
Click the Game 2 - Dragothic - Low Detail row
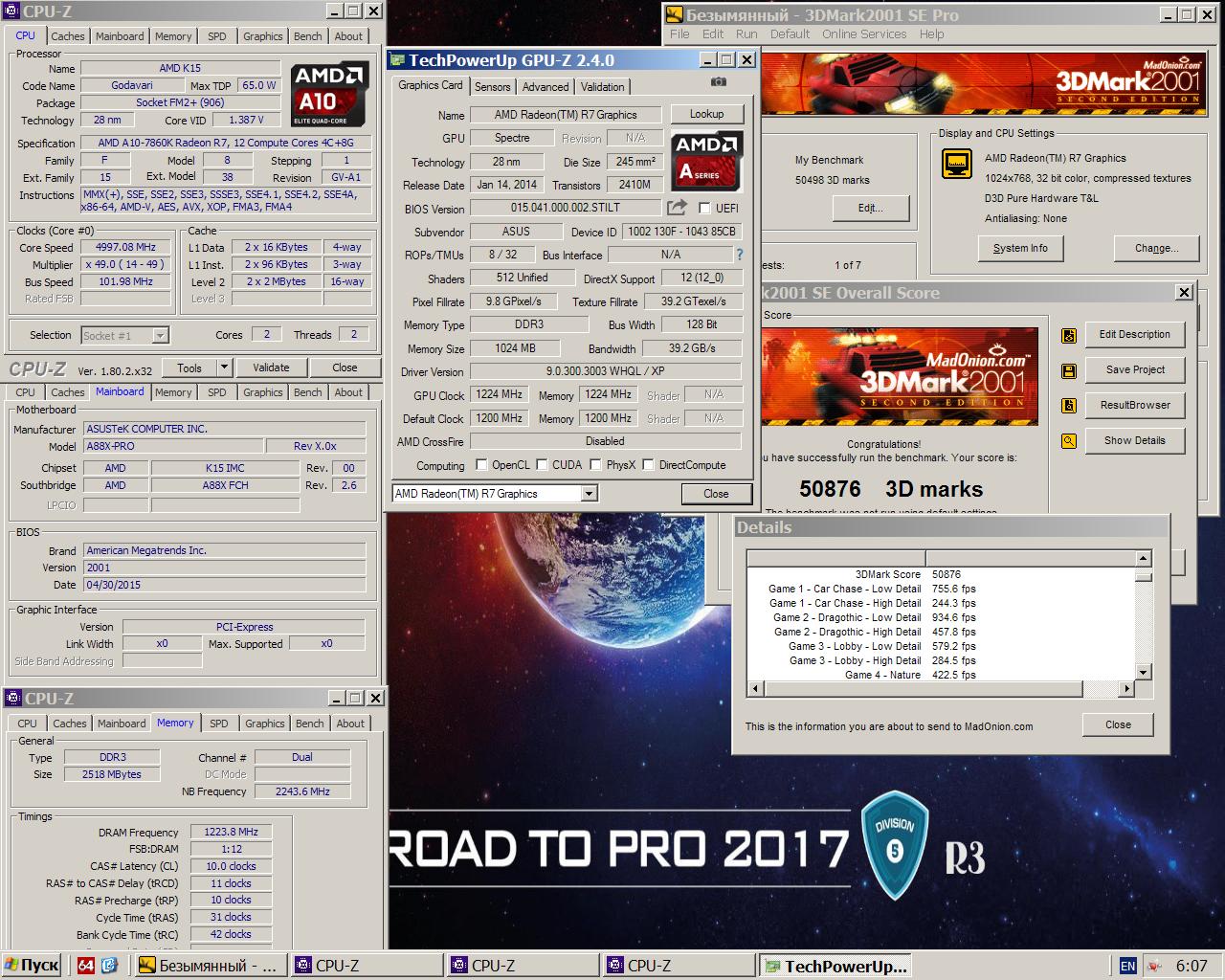(941, 617)
